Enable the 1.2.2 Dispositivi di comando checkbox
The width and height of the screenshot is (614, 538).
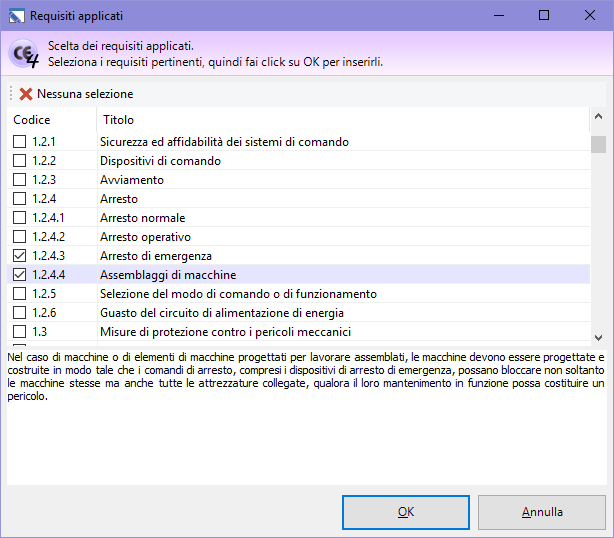coord(20,161)
